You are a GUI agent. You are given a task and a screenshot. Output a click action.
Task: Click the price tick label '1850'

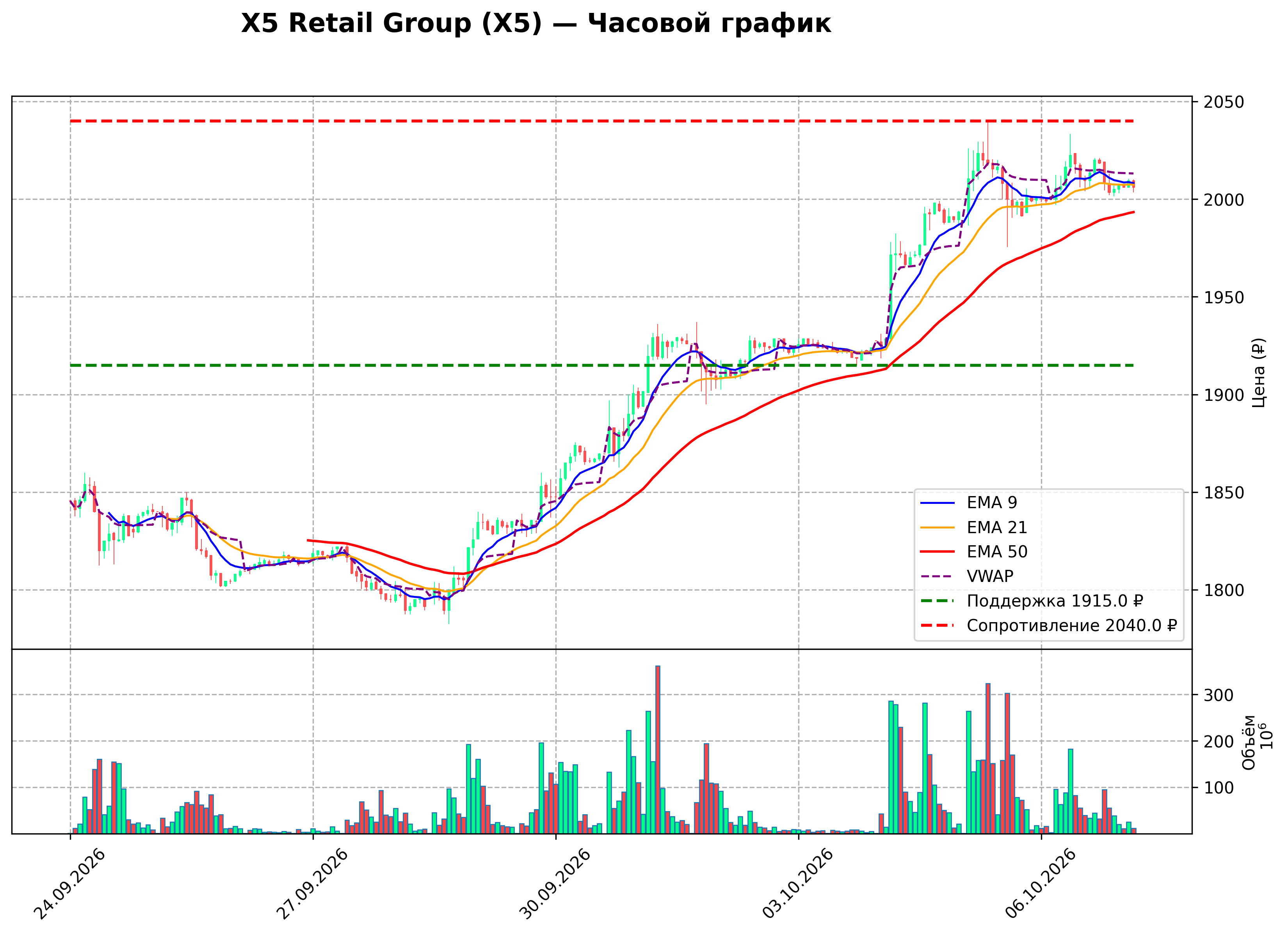click(x=1224, y=493)
